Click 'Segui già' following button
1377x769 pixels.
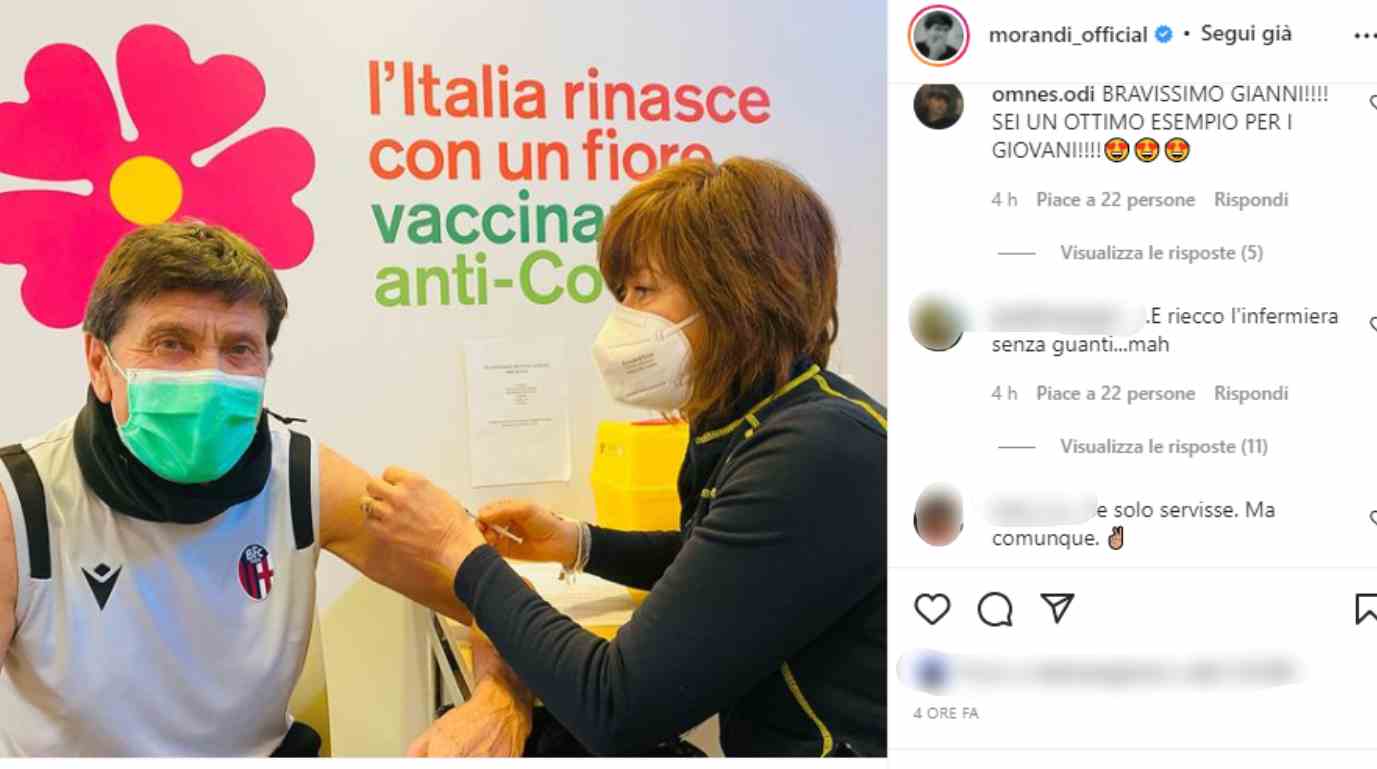click(x=1246, y=34)
